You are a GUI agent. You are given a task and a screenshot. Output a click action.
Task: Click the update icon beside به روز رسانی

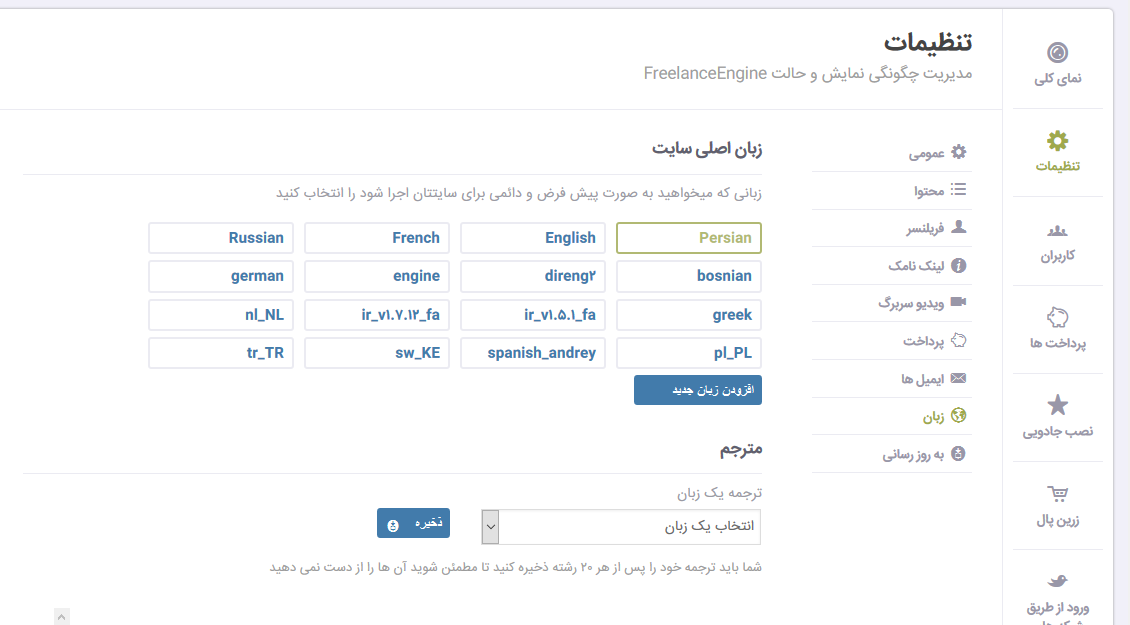coord(958,453)
